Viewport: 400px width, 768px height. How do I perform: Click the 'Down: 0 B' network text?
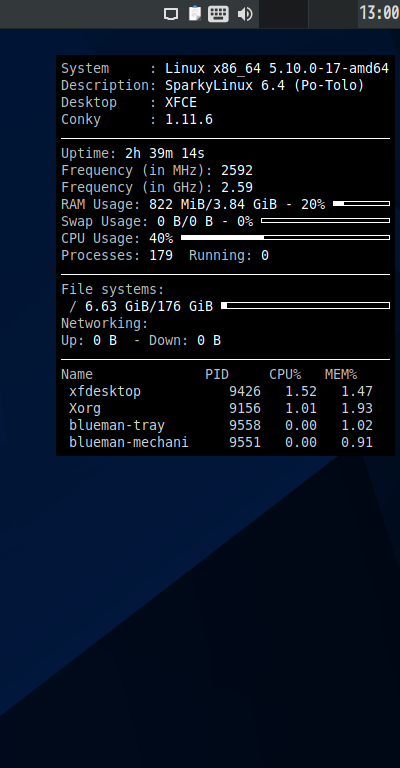point(185,340)
